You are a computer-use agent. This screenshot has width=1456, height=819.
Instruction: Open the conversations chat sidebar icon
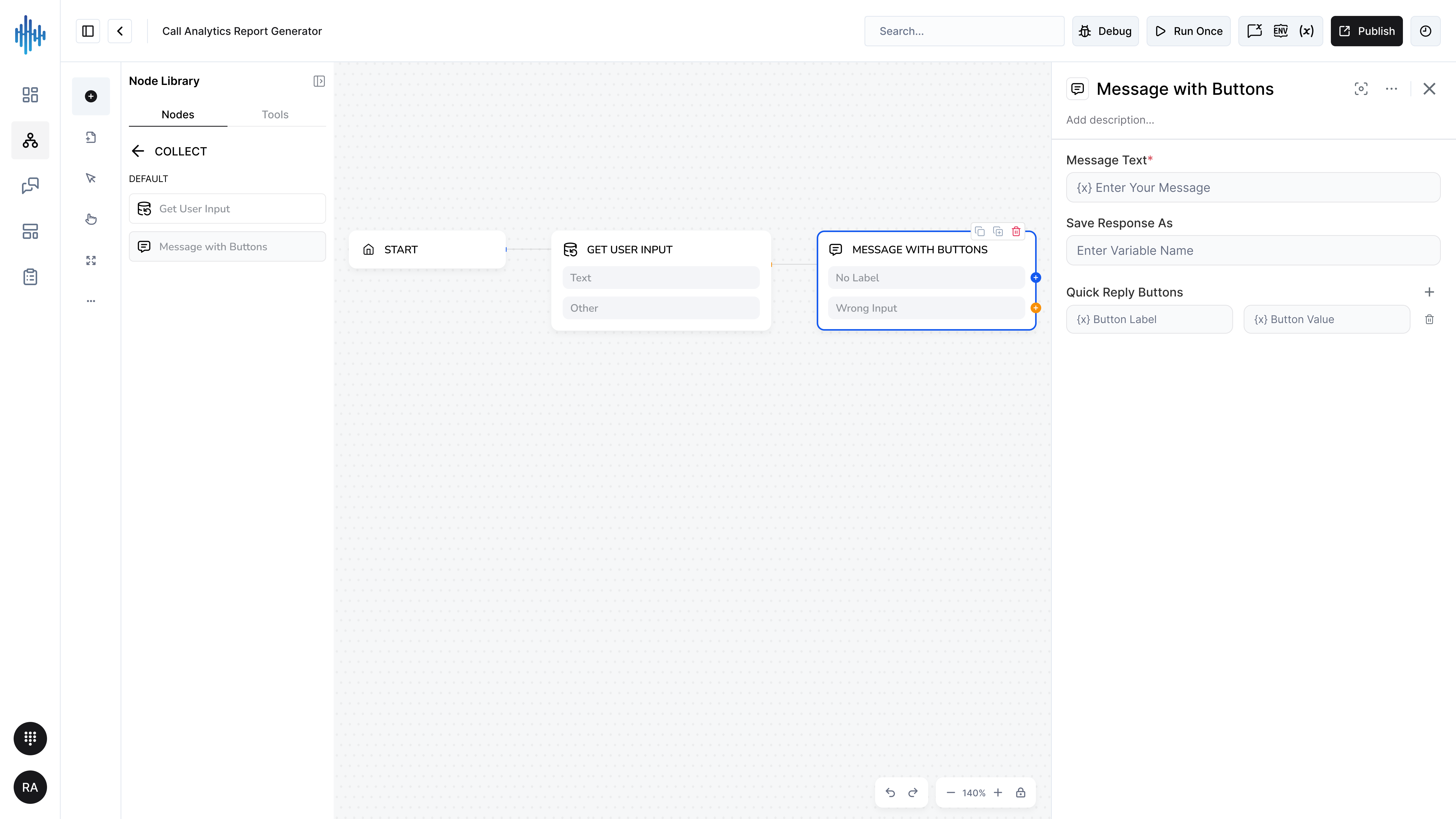pyautogui.click(x=30, y=186)
